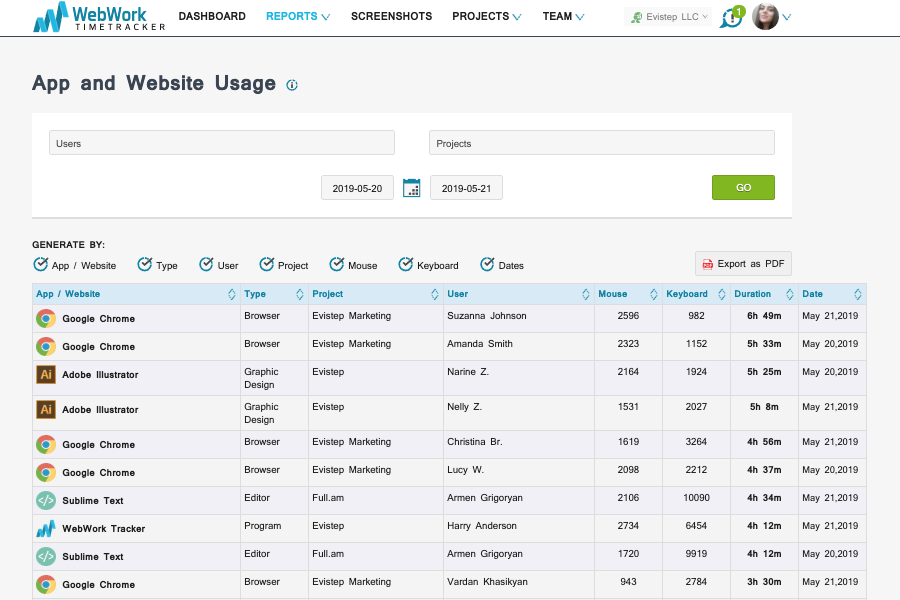Click Sublime Text icon in May 20 row
Screen dimensions: 900x600
[46, 556]
